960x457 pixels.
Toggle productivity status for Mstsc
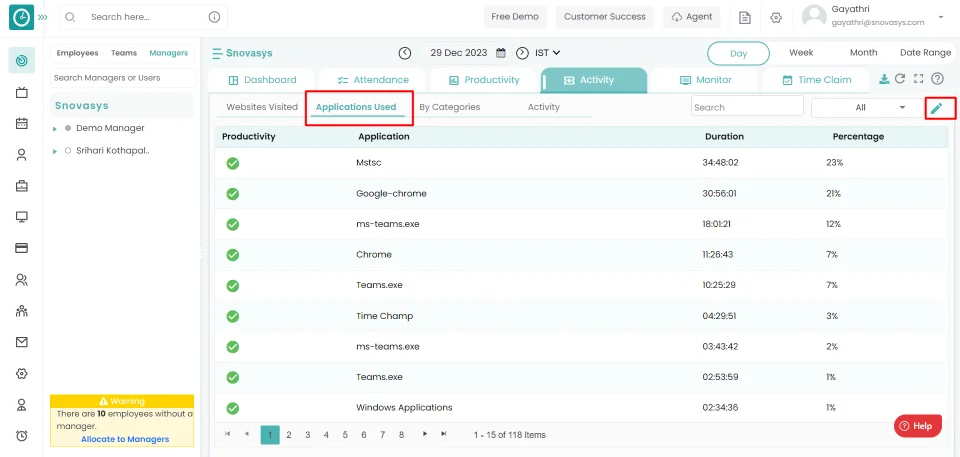tap(233, 163)
